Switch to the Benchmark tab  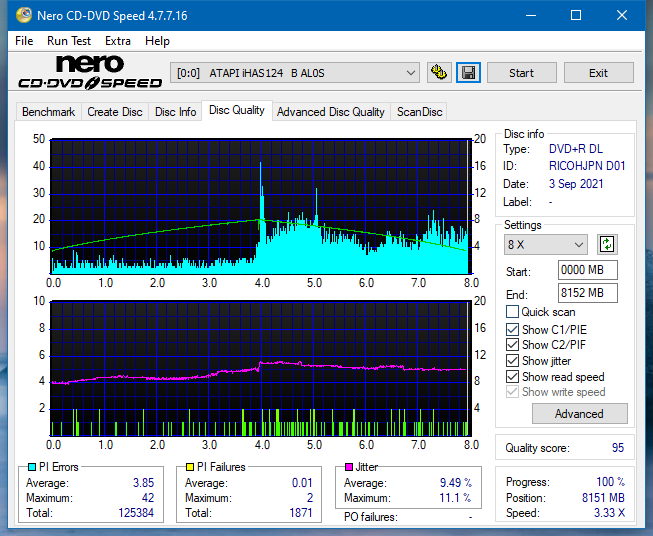(49, 112)
